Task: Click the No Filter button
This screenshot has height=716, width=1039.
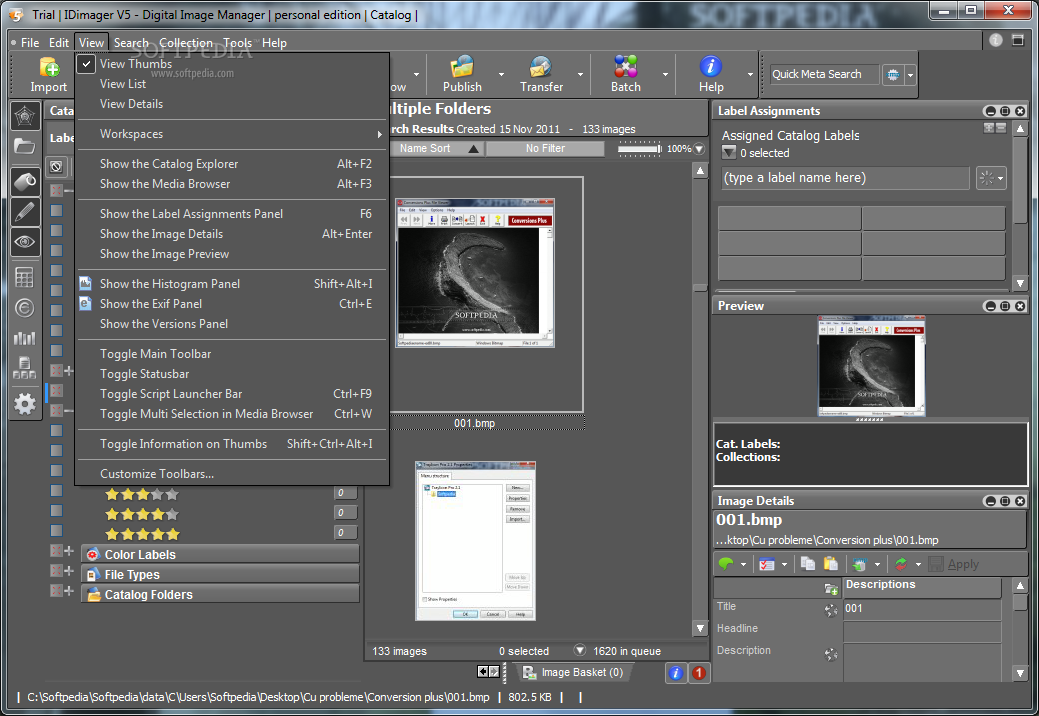Action: (545, 149)
